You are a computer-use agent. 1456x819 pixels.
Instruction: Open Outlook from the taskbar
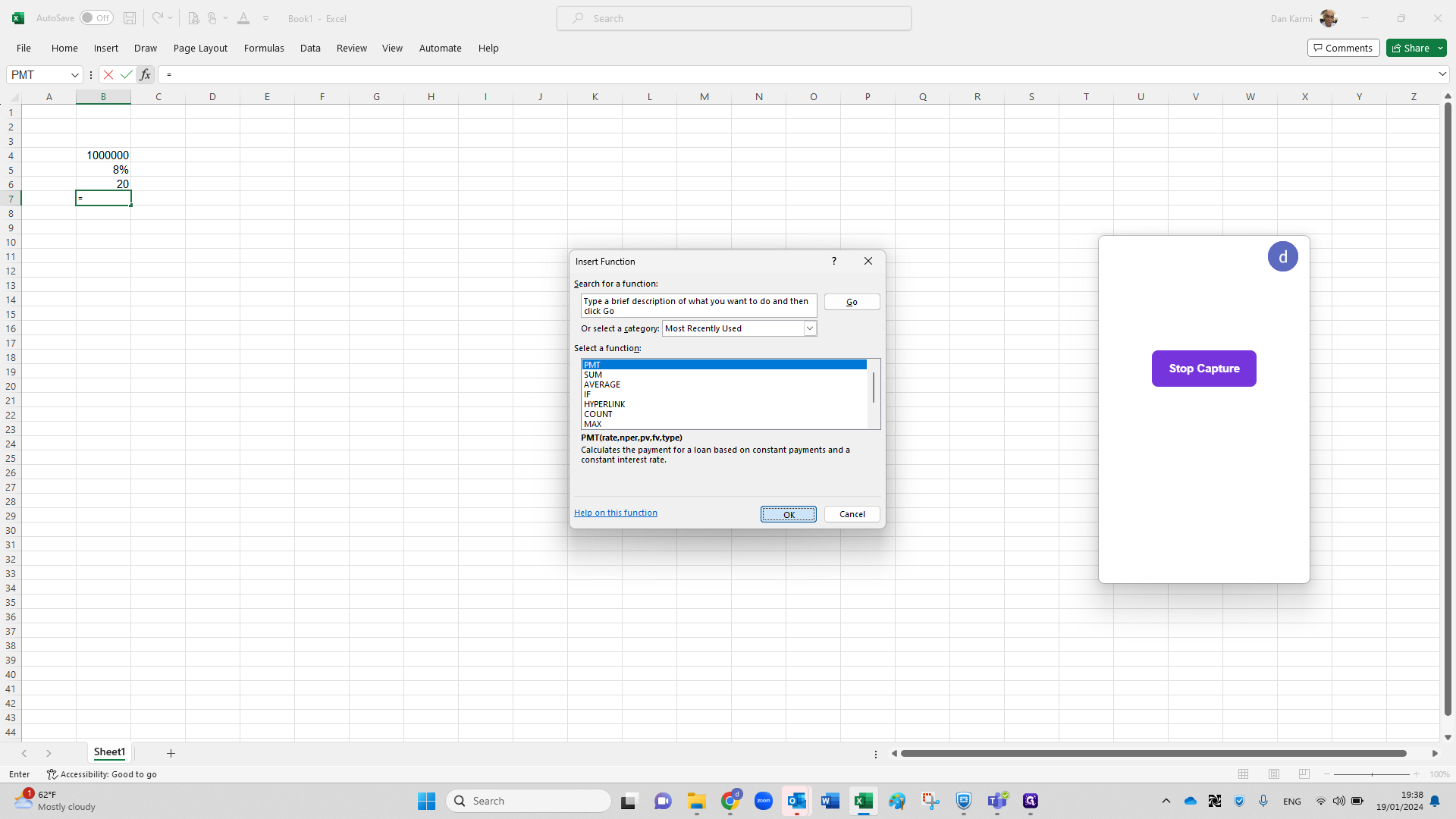[x=796, y=801]
